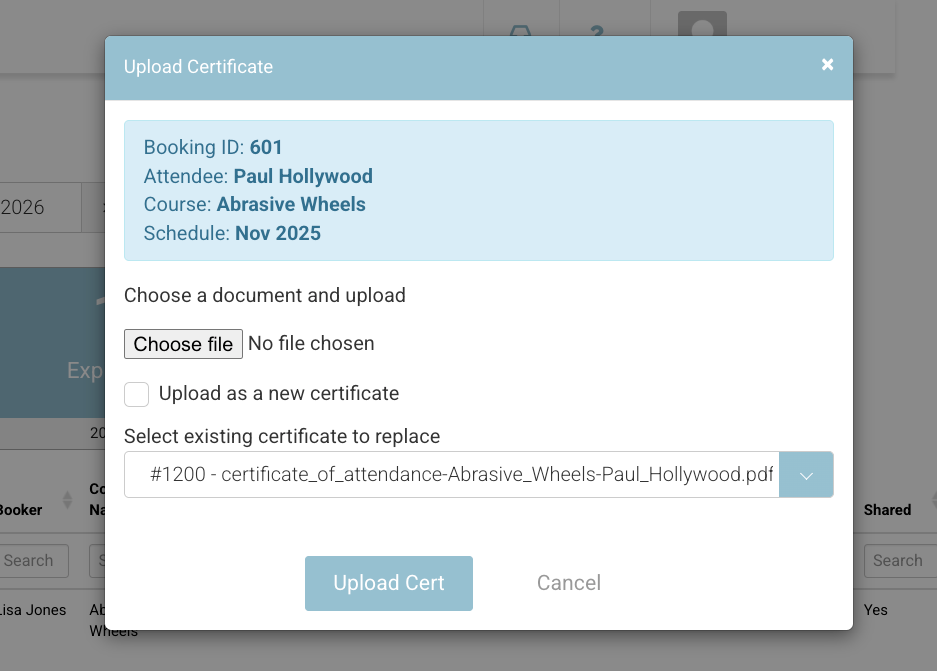Click the Shared column search field
This screenshot has height=671, width=937.
tap(898, 561)
